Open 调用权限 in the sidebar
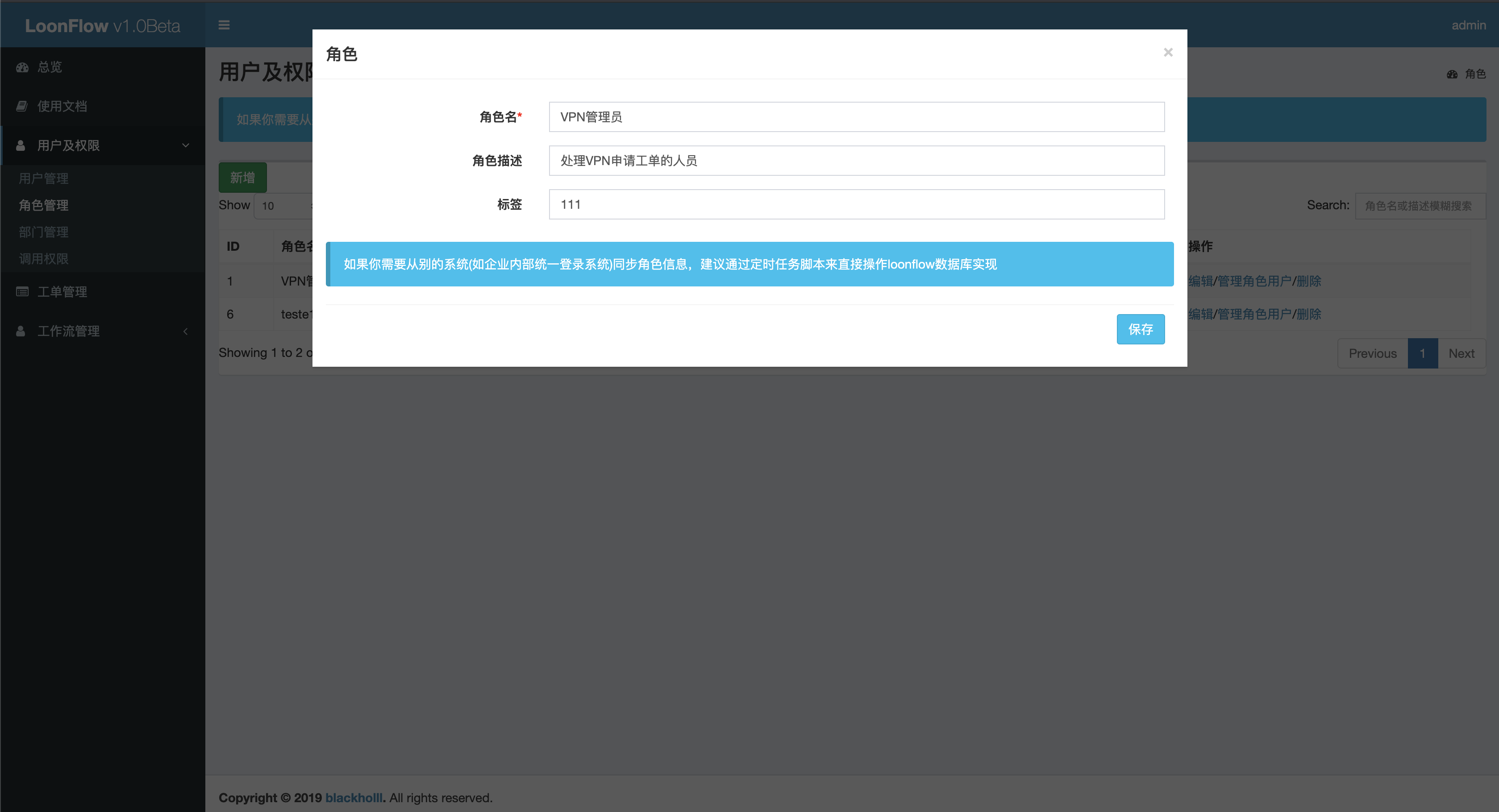The height and width of the screenshot is (812, 1499). click(x=44, y=259)
